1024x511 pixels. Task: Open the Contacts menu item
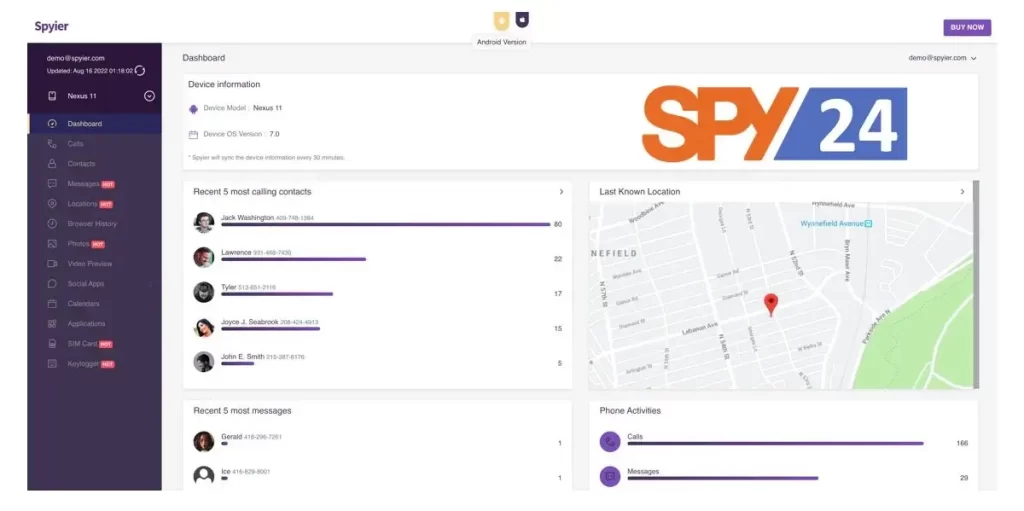point(95,164)
